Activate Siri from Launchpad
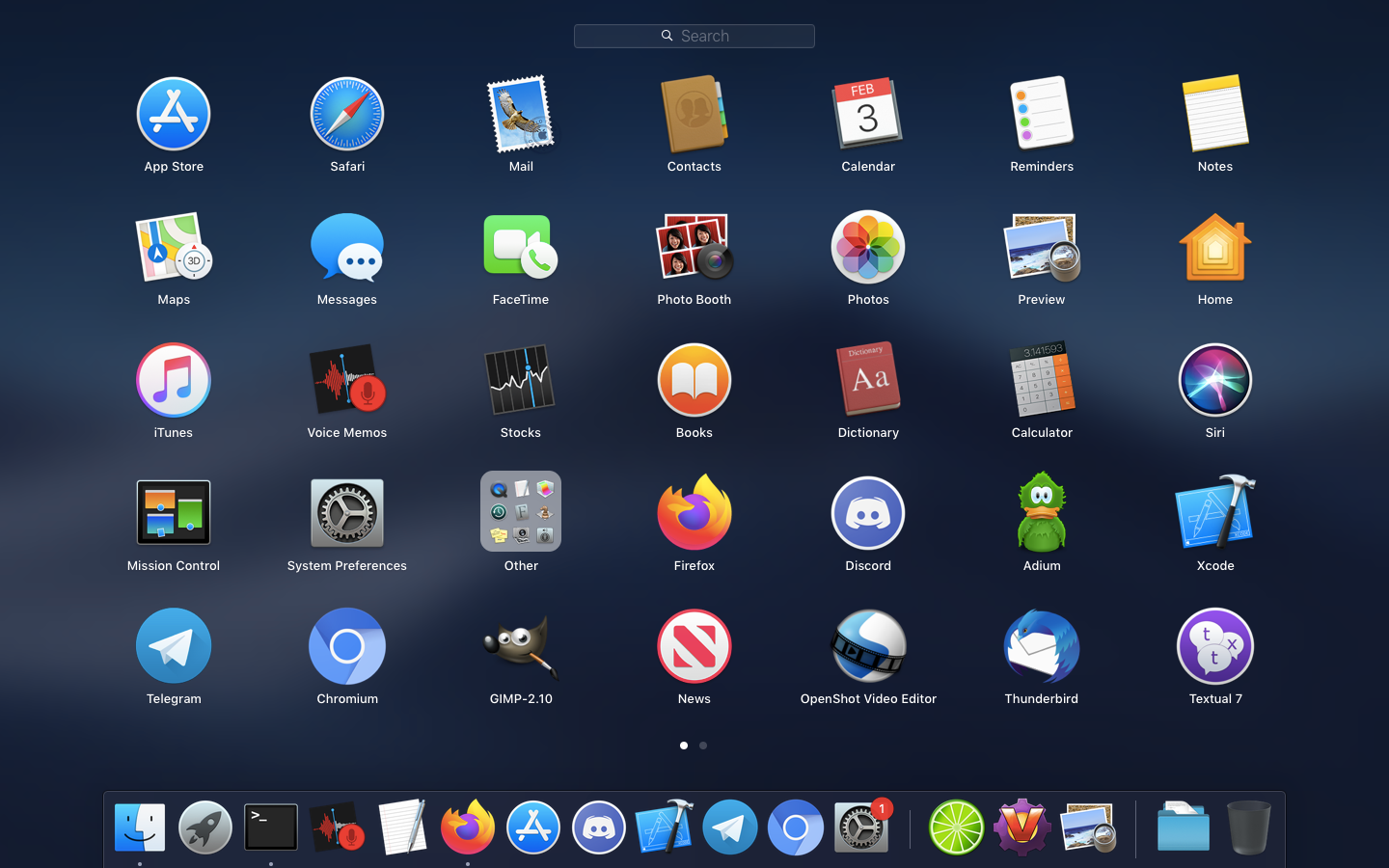Screen dimensions: 1389x868 click(x=1215, y=380)
